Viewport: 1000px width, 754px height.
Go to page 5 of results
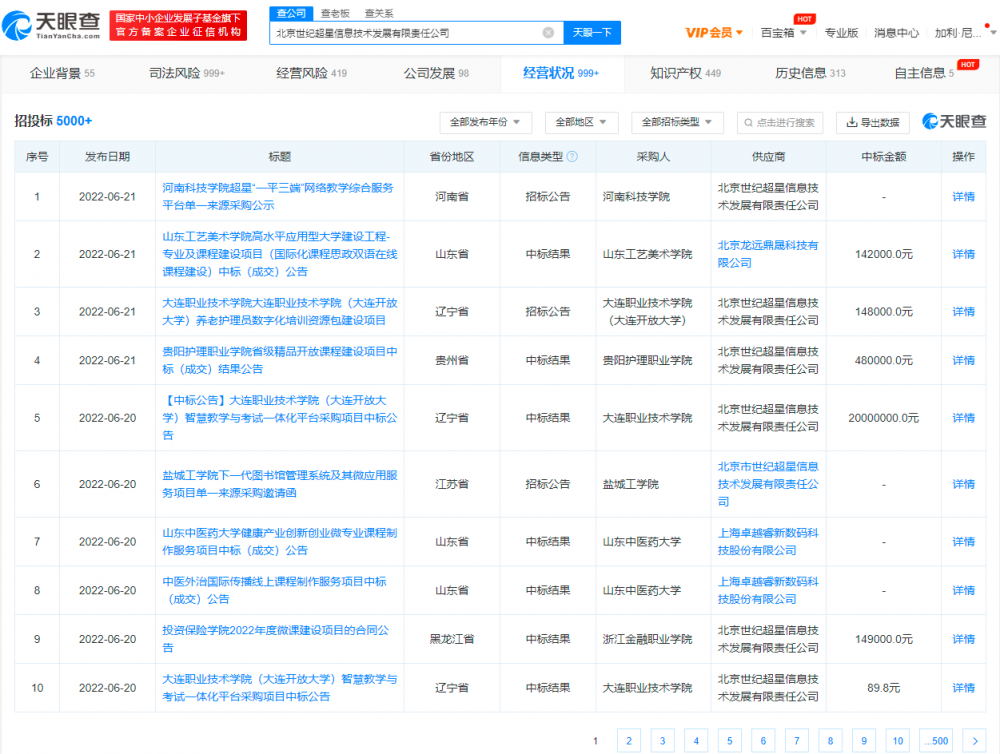(x=730, y=741)
